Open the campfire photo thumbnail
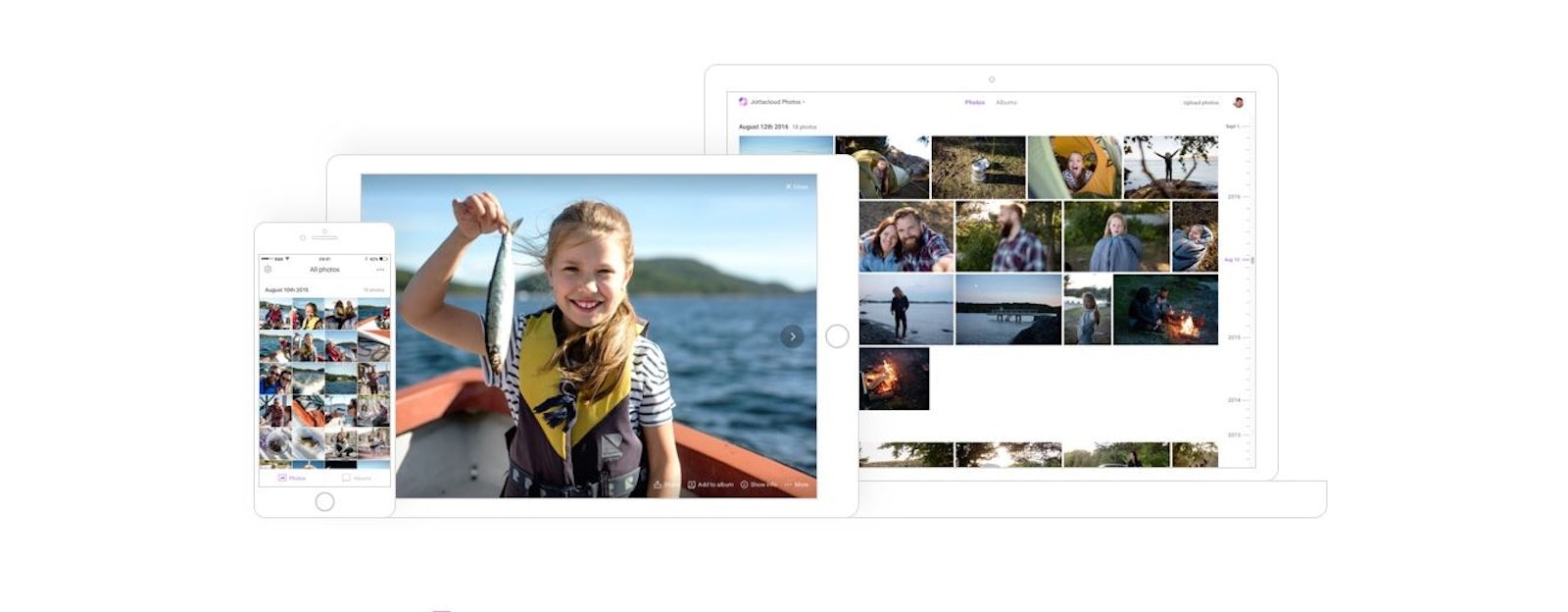The height and width of the screenshot is (612, 1568). pyautogui.click(x=894, y=379)
